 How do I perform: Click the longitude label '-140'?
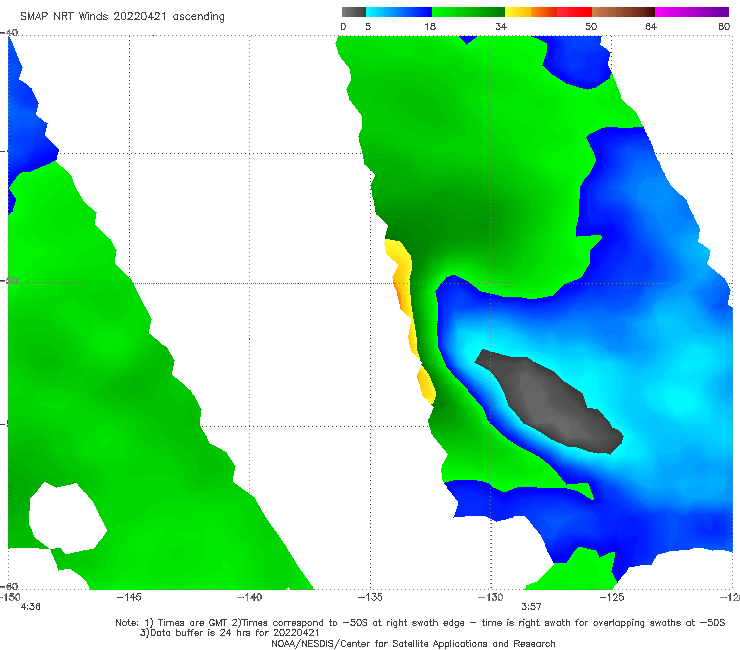click(x=249, y=597)
